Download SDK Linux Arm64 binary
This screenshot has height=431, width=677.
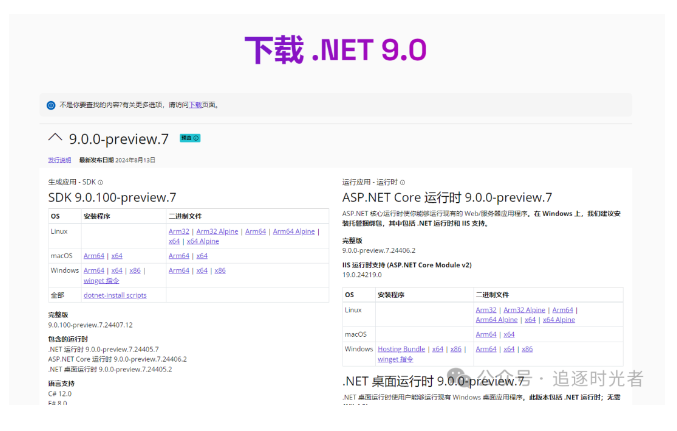(x=256, y=231)
